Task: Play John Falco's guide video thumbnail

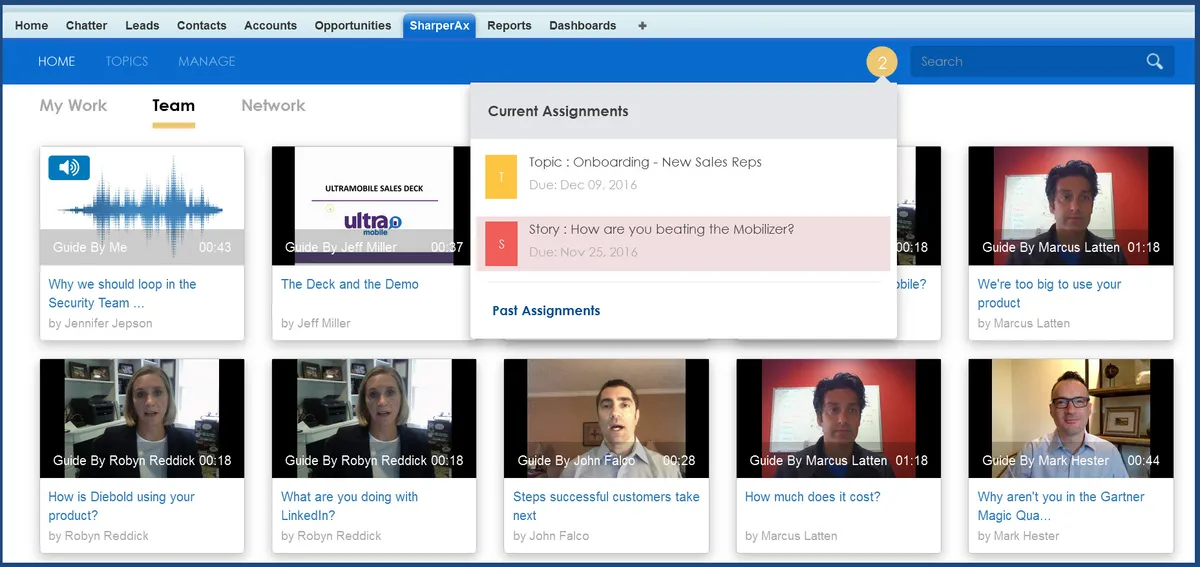Action: [x=606, y=419]
